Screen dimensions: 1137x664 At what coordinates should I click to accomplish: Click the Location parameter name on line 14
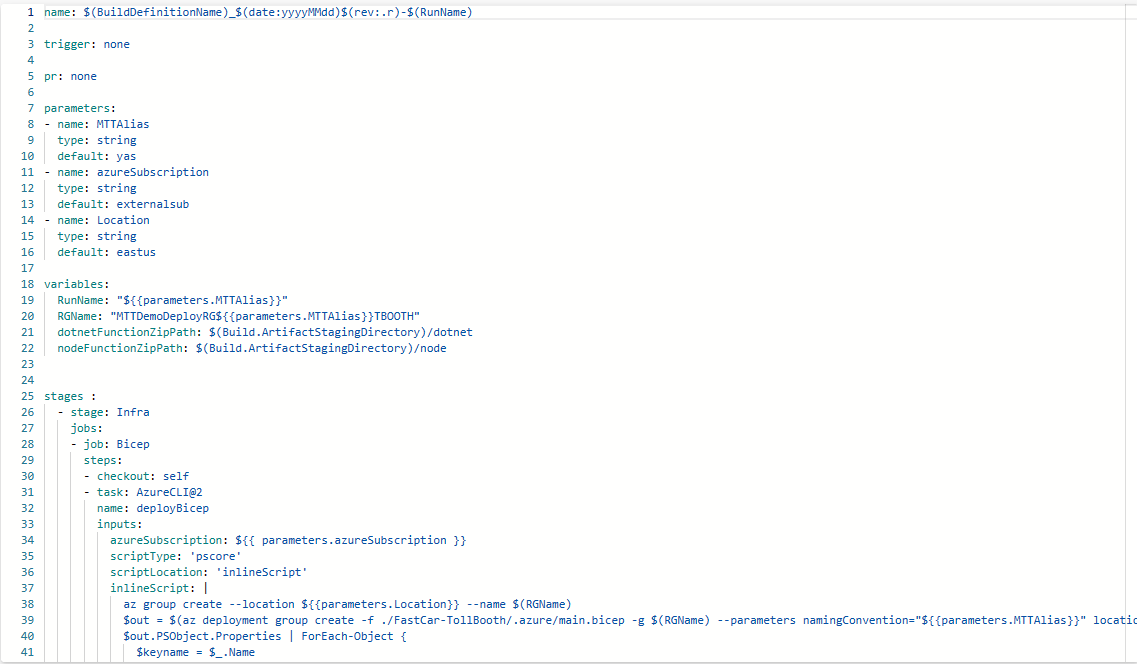[x=123, y=220]
